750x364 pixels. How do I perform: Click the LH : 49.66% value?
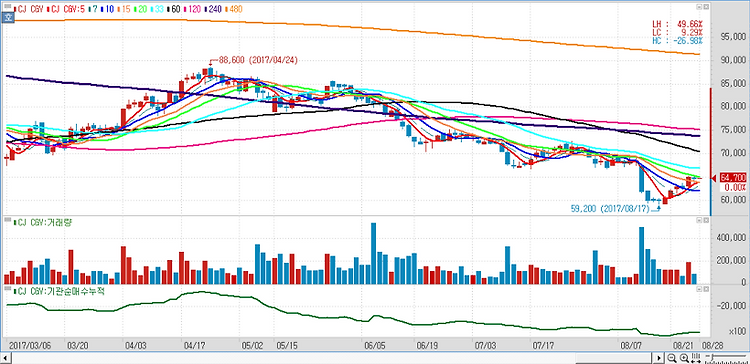pos(678,23)
